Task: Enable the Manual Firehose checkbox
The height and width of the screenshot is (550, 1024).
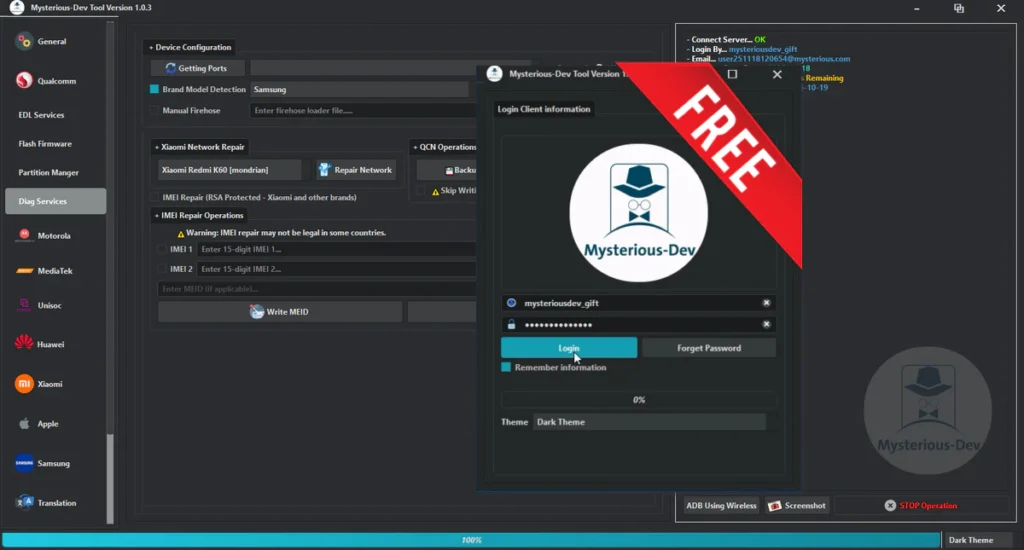Action: tap(155, 111)
